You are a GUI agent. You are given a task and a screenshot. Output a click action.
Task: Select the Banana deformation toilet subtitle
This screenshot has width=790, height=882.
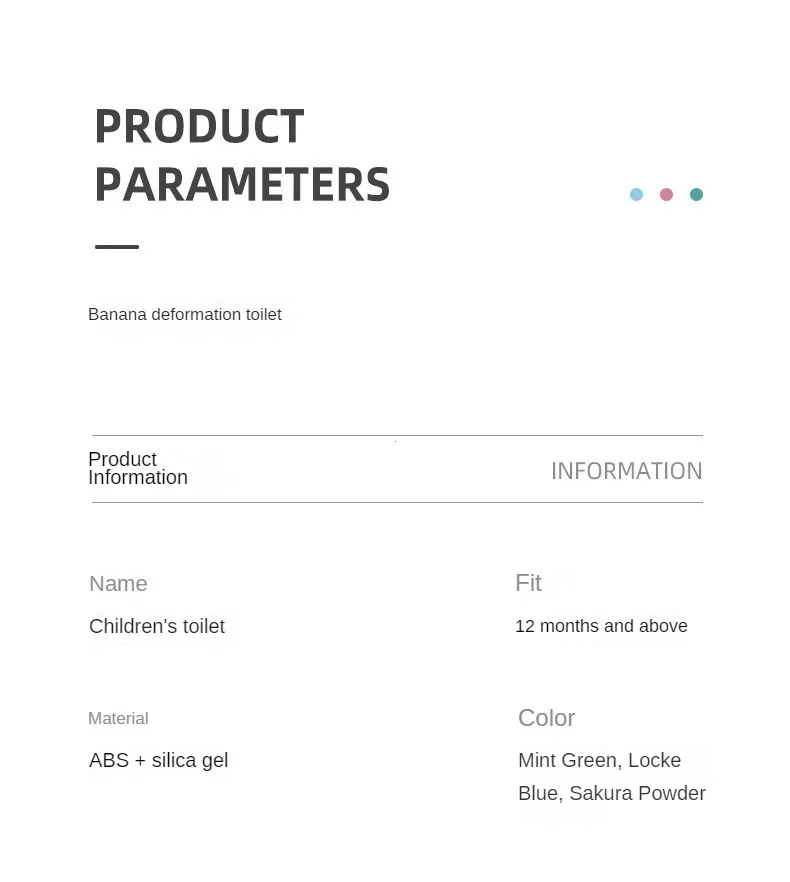pyautogui.click(x=185, y=314)
